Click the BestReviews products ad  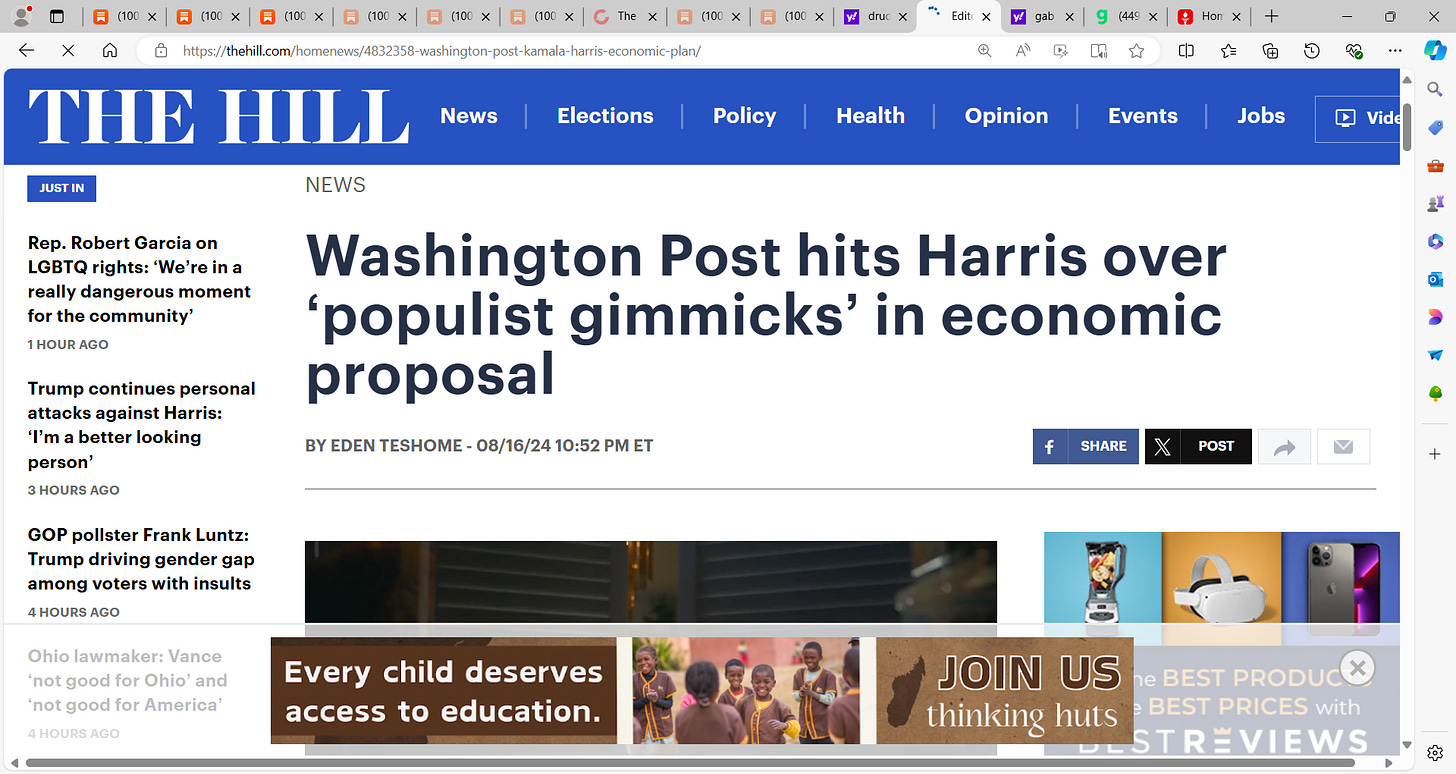click(x=1222, y=643)
